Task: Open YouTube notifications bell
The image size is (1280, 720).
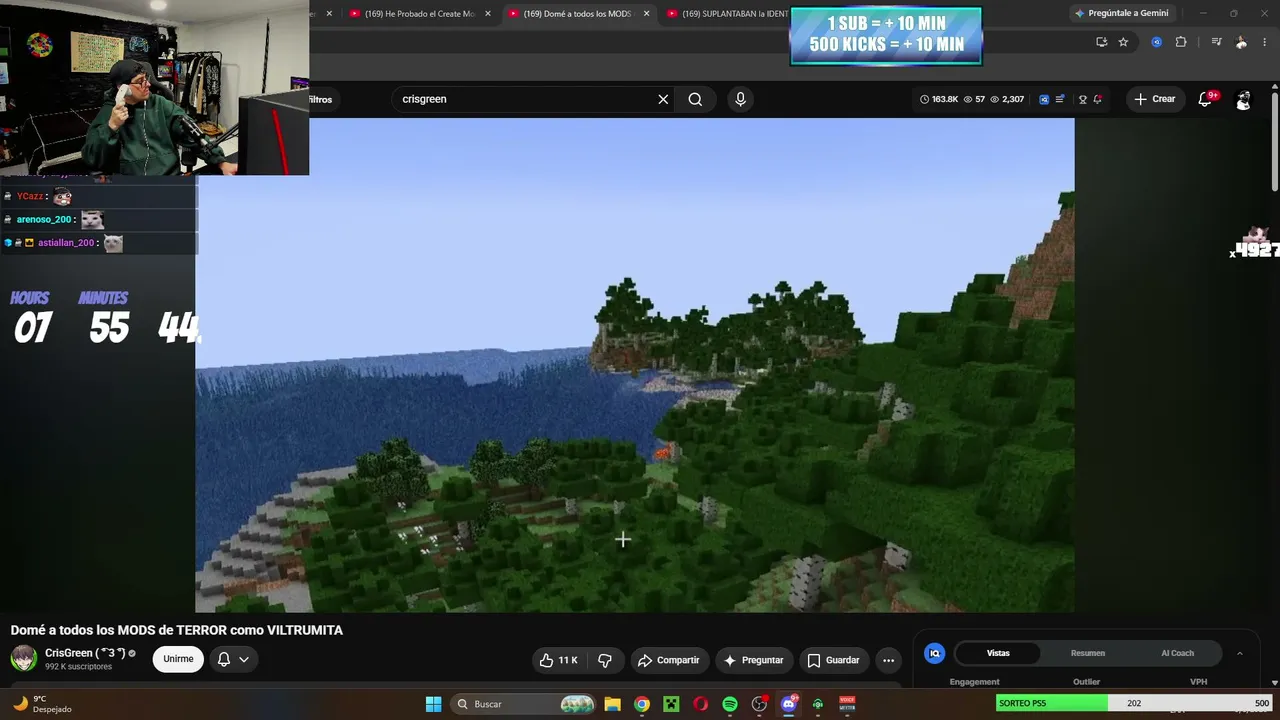Action: coord(1205,99)
